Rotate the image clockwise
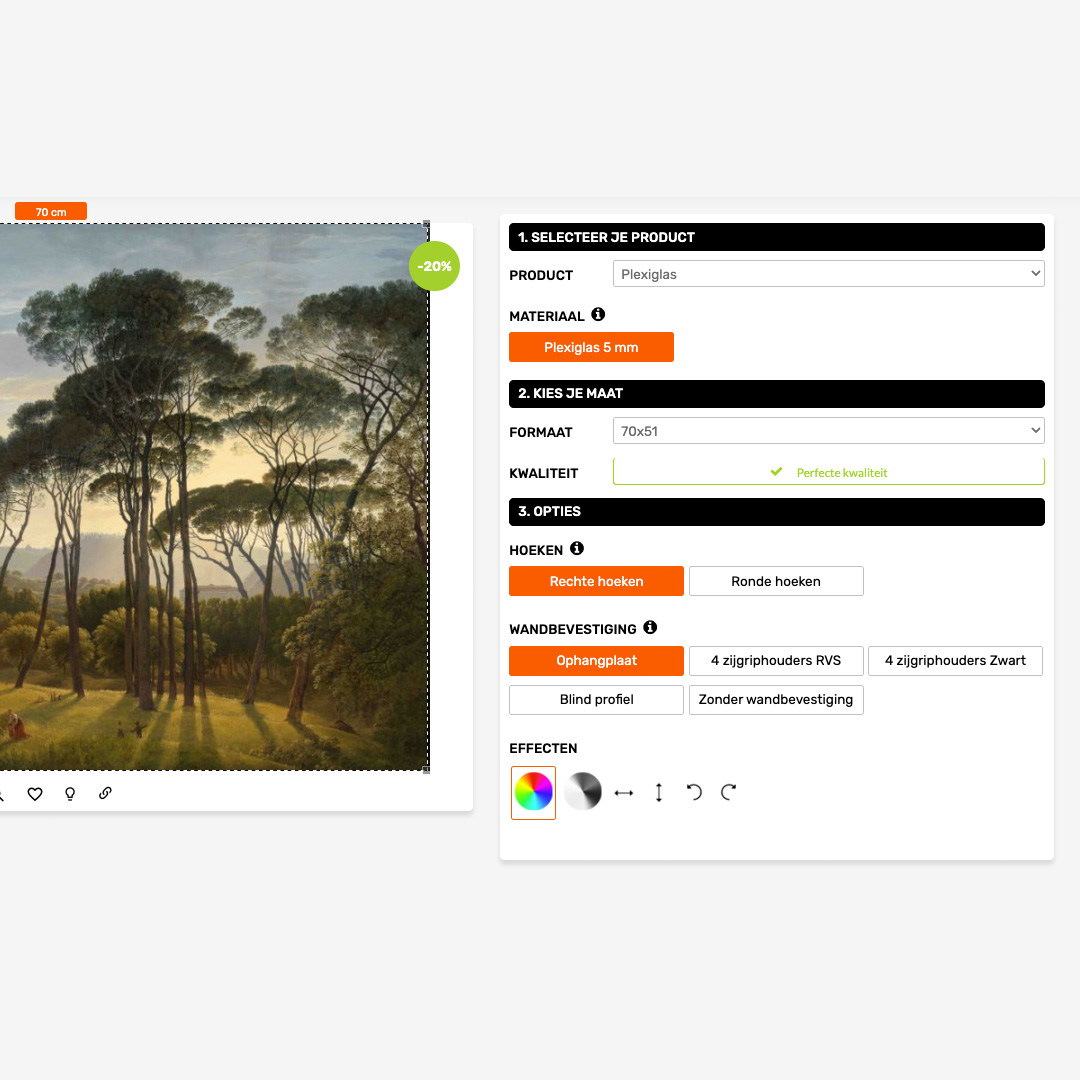Image resolution: width=1080 pixels, height=1080 pixels. 729,792
